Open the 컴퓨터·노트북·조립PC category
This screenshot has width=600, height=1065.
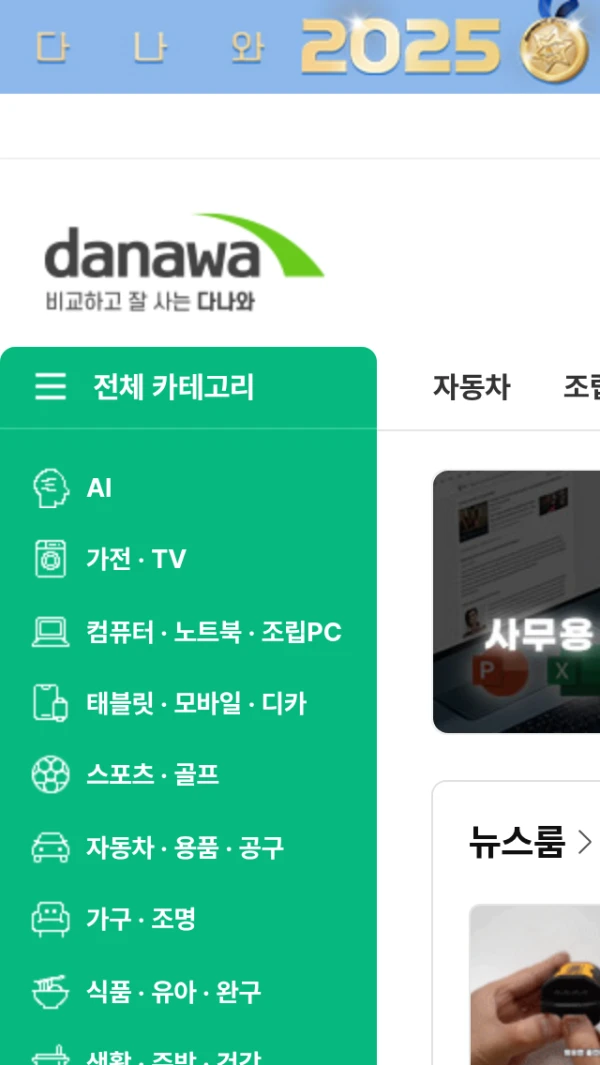[x=213, y=632]
